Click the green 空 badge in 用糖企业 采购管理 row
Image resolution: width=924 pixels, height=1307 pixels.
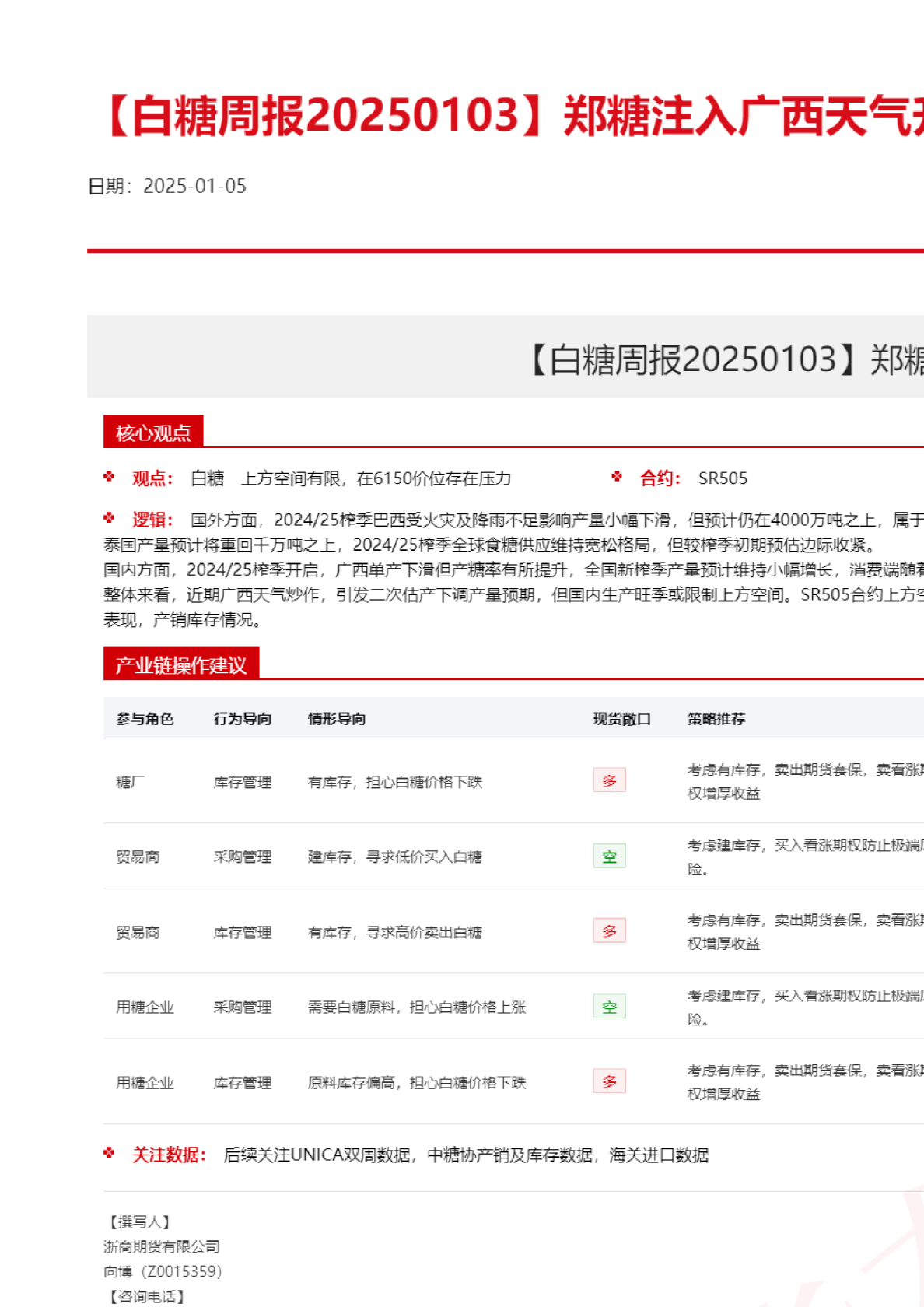[609, 1007]
